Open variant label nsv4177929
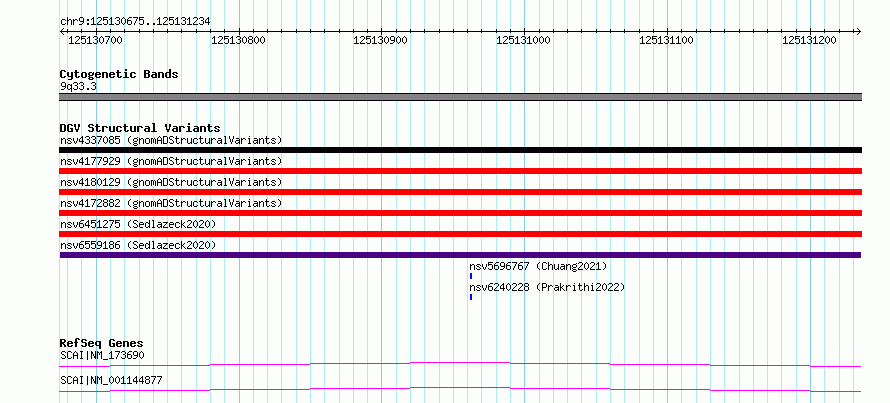 (x=171, y=161)
